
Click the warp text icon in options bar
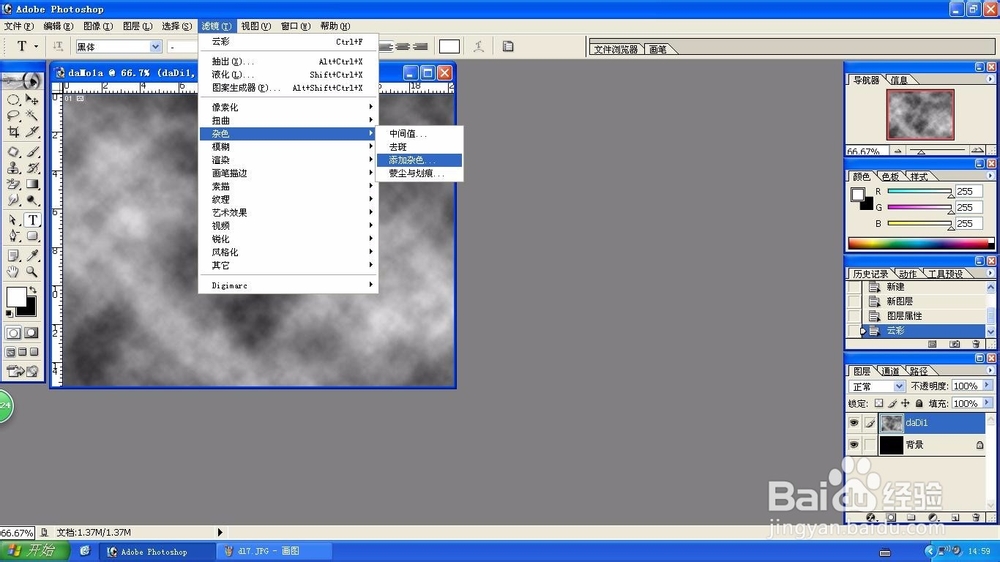pos(478,46)
